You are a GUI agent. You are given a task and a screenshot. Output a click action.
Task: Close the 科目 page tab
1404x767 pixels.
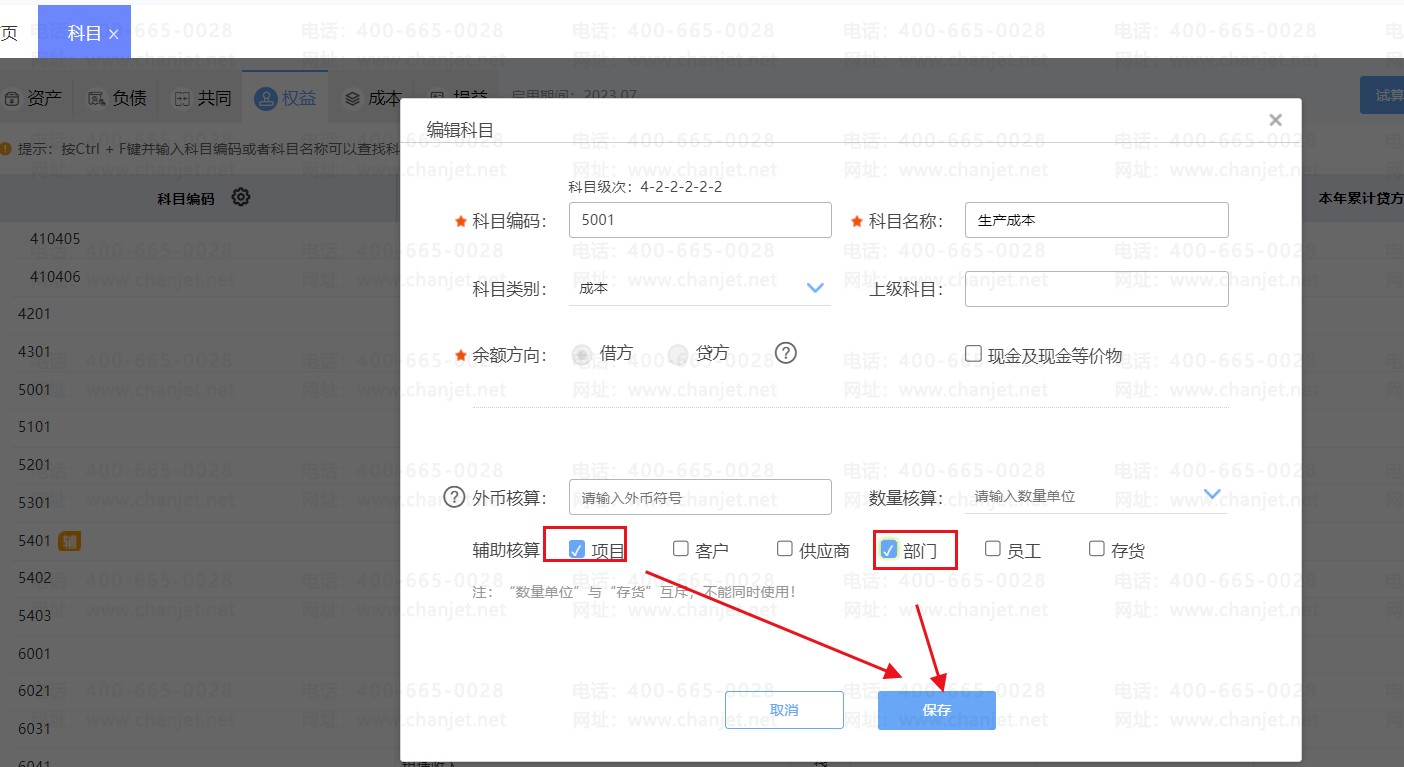113,34
